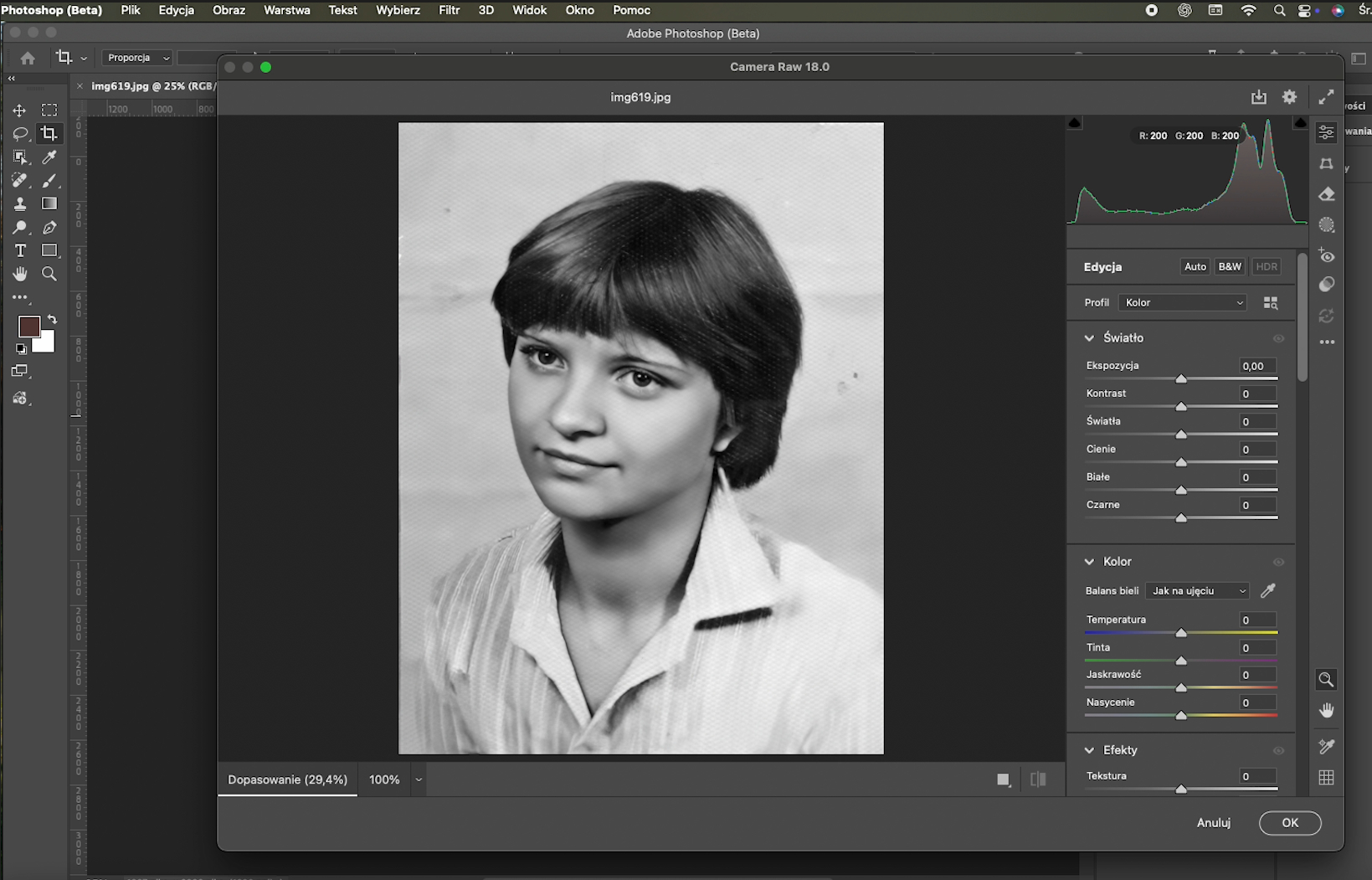
Task: Toggle before/after split view icon
Action: (x=1038, y=780)
